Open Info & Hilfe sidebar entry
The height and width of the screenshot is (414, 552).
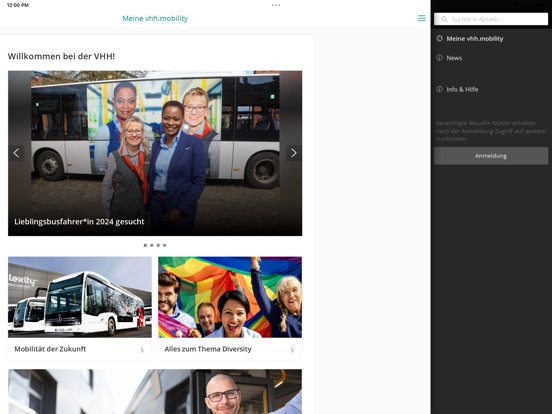[462, 89]
